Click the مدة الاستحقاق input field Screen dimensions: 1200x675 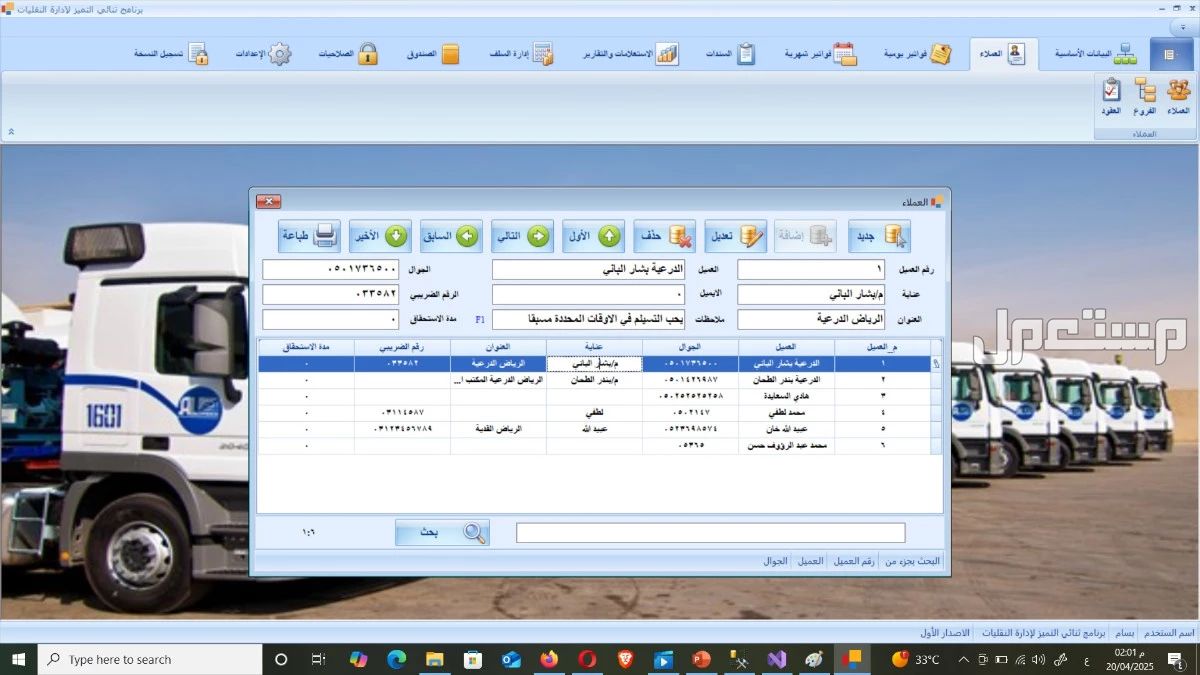pyautogui.click(x=331, y=319)
